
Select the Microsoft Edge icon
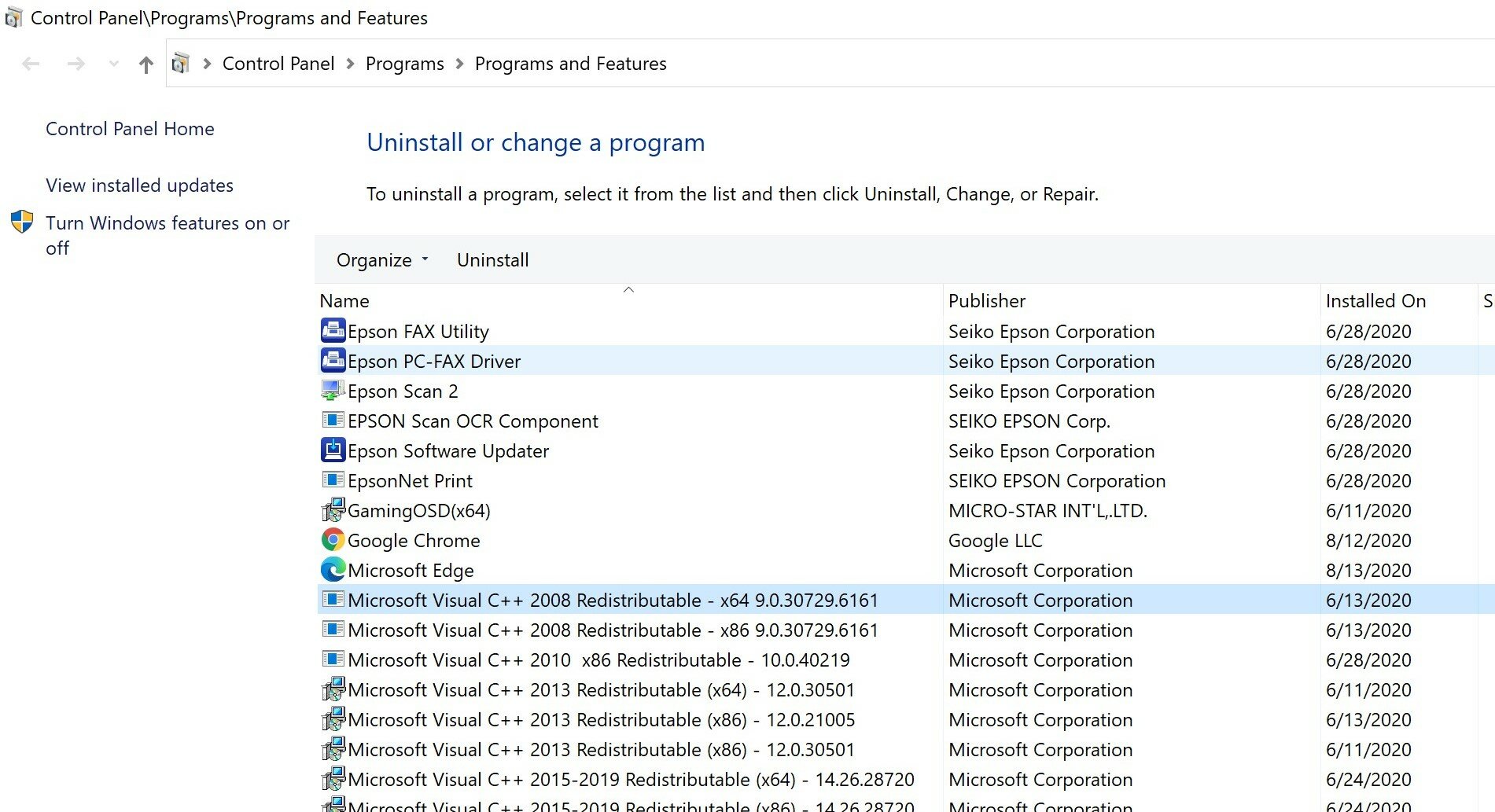[x=333, y=570]
